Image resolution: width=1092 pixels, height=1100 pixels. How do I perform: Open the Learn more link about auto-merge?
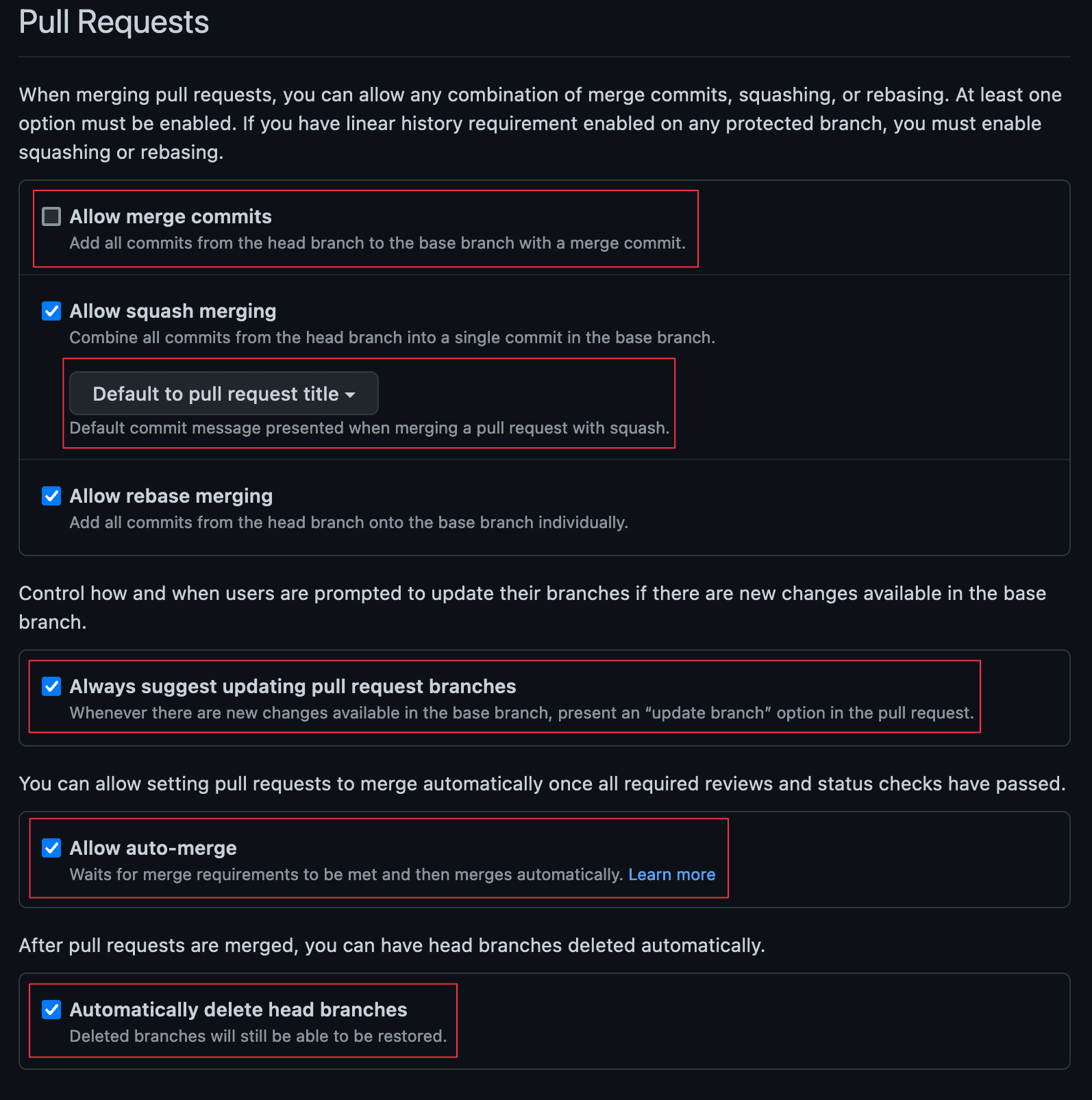click(x=672, y=875)
